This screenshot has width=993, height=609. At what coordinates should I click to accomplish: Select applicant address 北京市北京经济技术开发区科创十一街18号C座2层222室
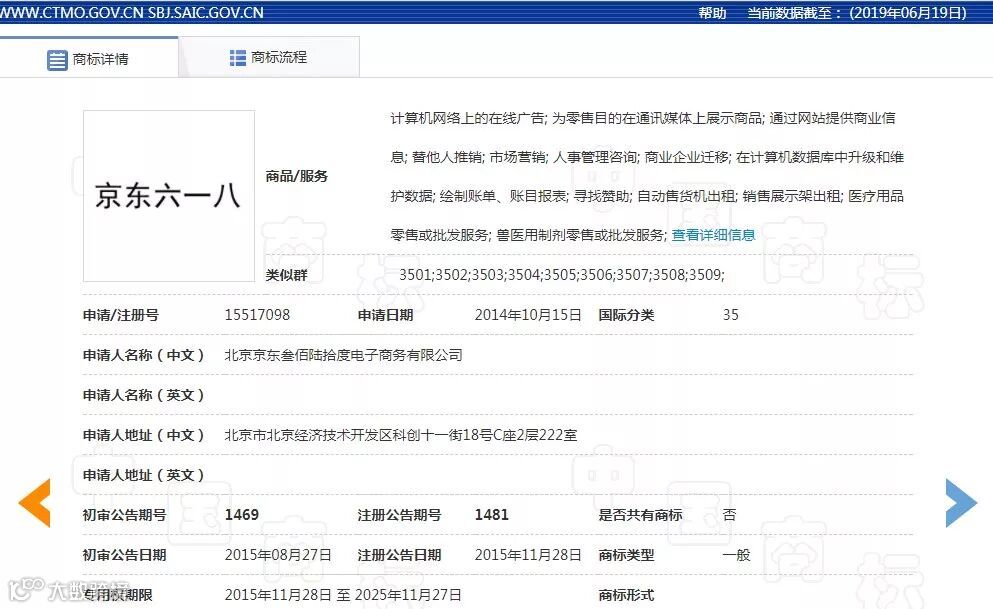point(401,435)
